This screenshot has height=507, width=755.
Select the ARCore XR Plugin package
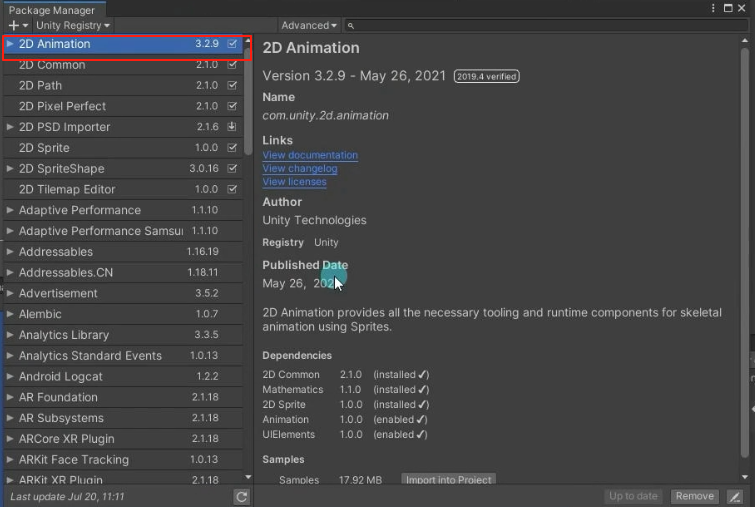123,439
